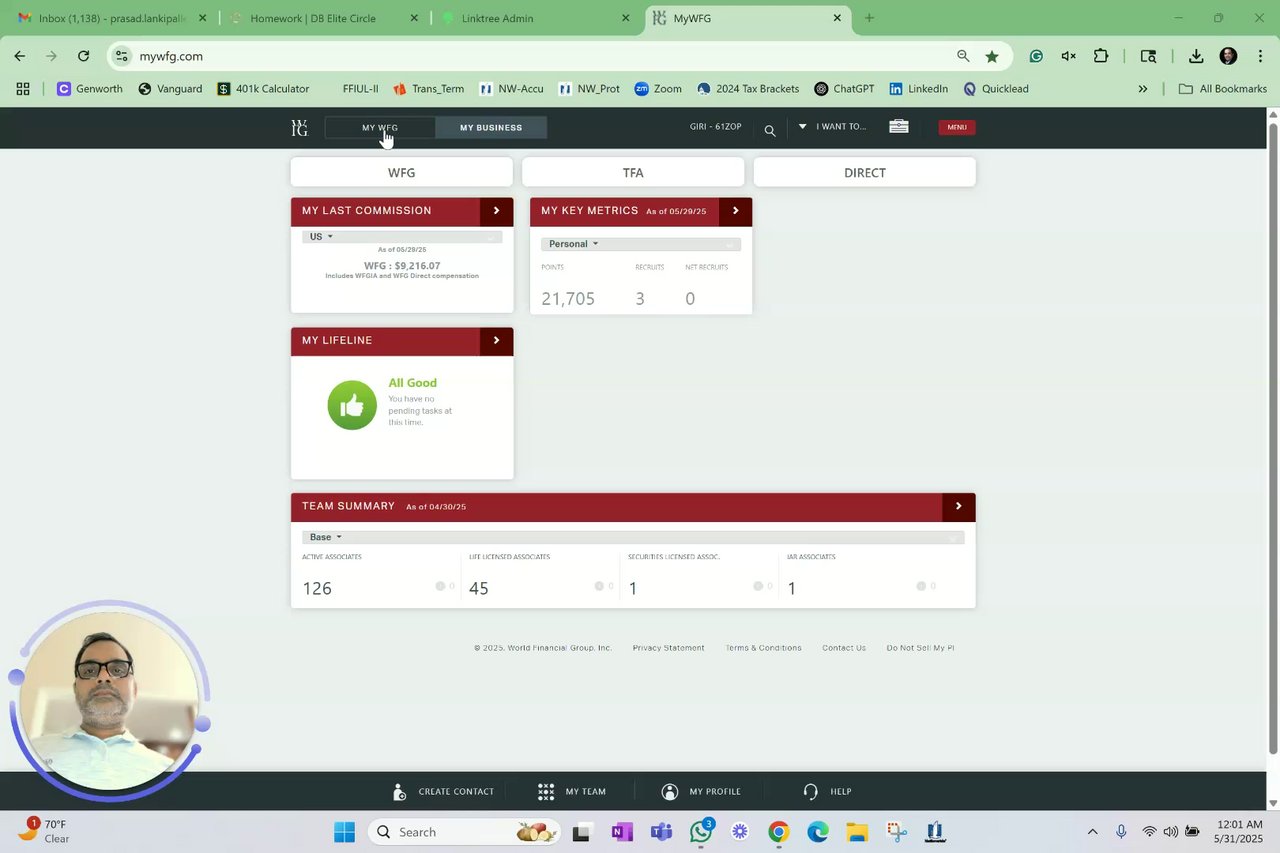Open Chrome apps grid in bookmarks bar
The image size is (1280, 853).
click(x=23, y=89)
